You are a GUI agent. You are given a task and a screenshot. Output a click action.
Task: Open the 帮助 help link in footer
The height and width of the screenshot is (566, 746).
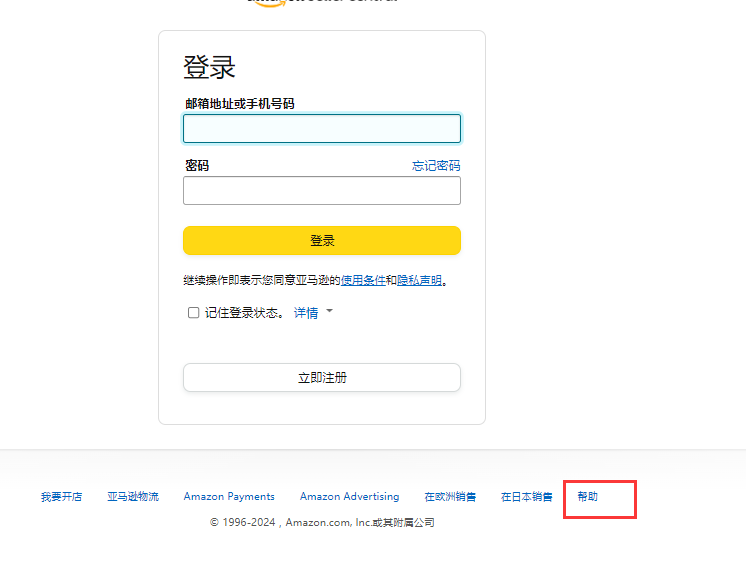point(588,497)
